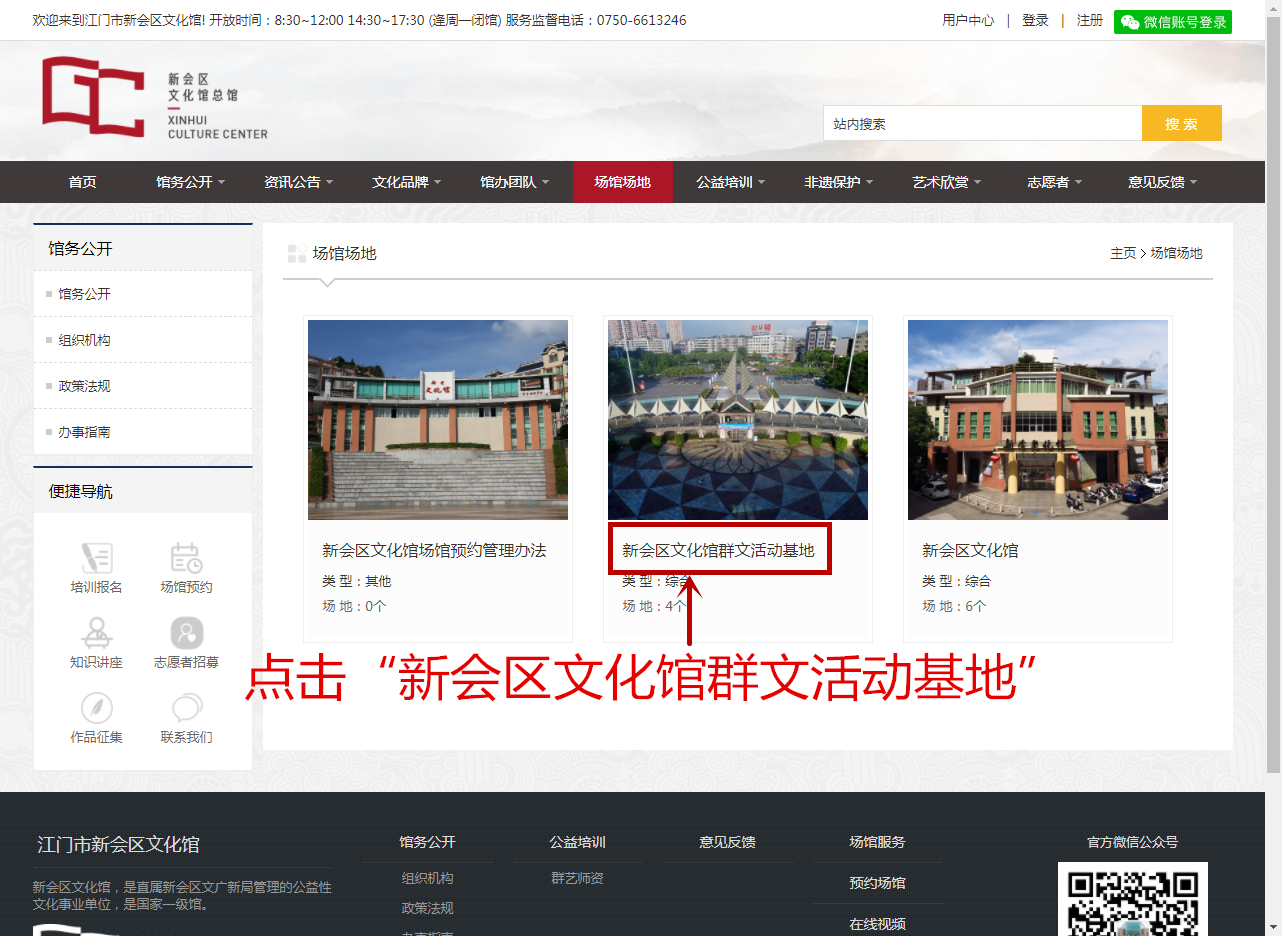Click the 登录 link
Viewport: 1282px width, 936px height.
point(1035,20)
